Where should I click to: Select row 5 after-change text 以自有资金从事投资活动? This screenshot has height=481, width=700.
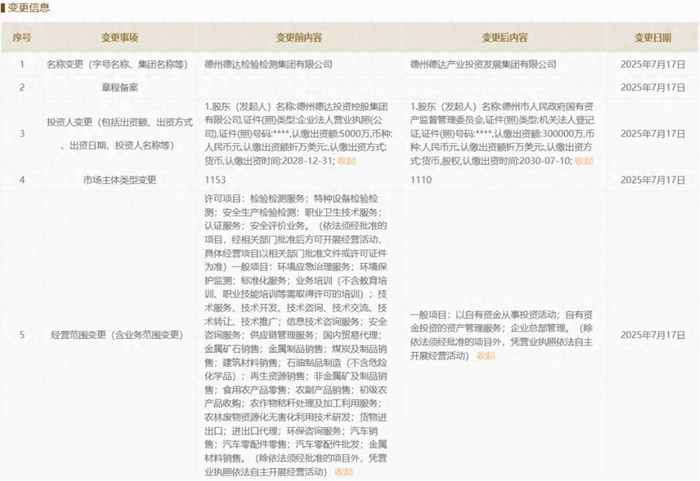pos(506,314)
